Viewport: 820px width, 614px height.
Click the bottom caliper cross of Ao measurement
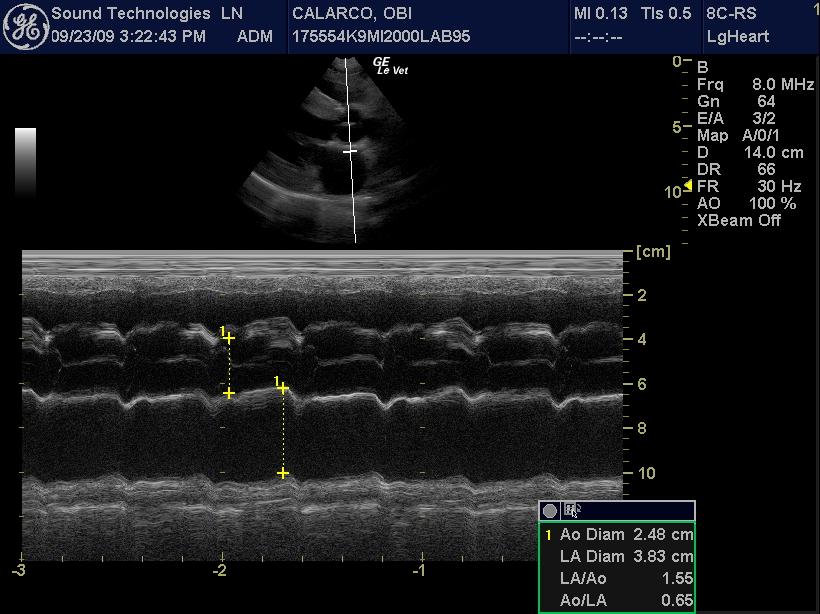pos(229,394)
